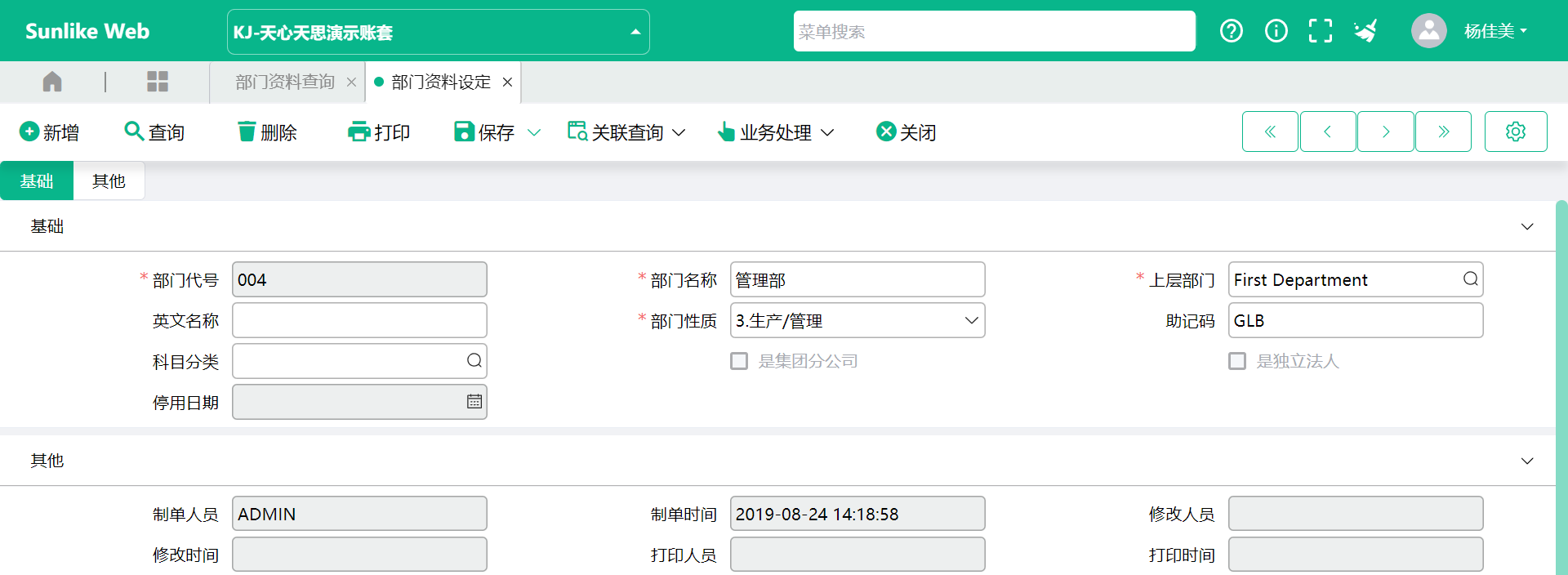This screenshot has width=1568, height=575.
Task: Select the 部门资料设定 tab
Action: (441, 82)
